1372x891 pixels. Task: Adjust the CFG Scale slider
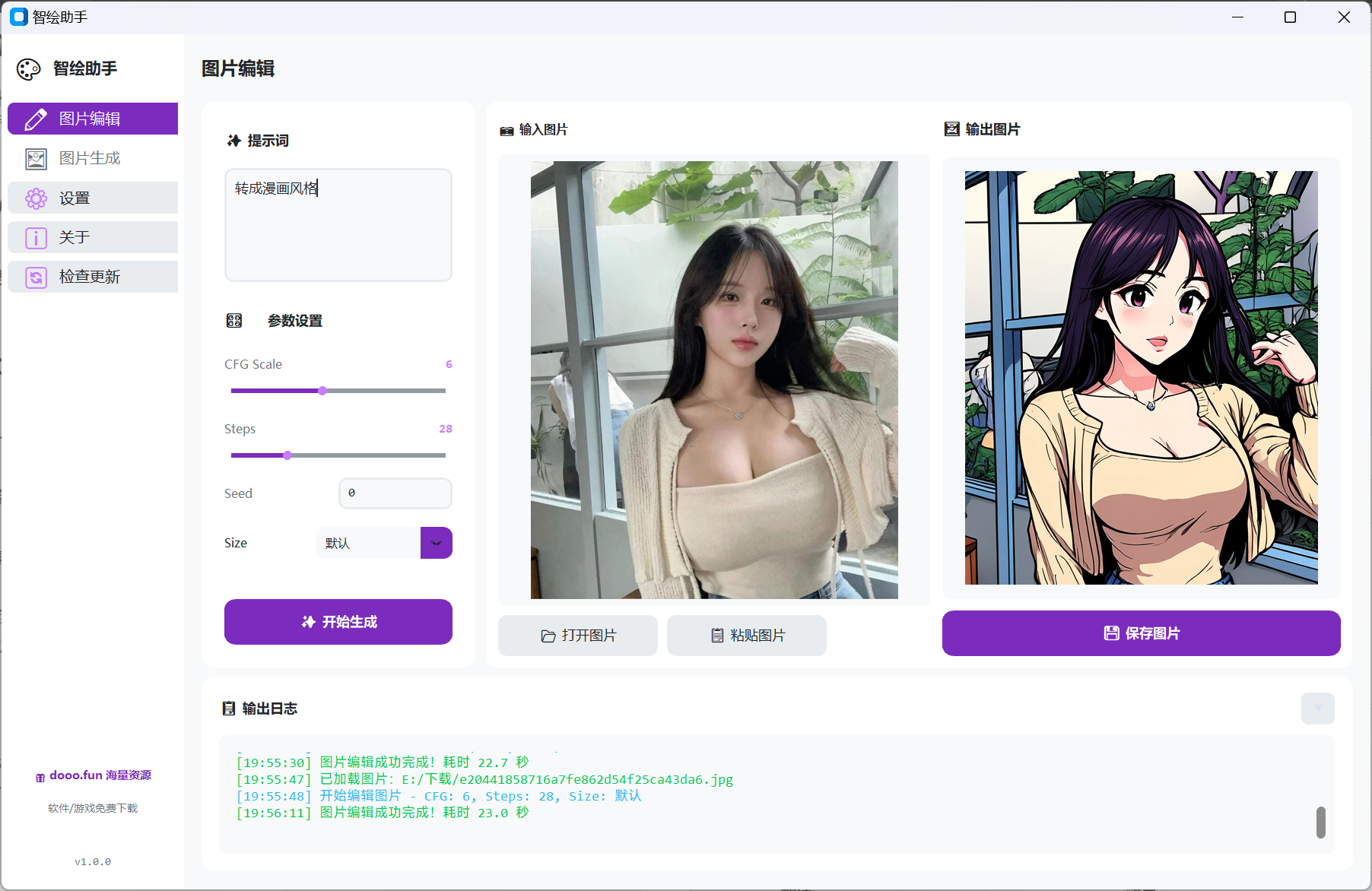[322, 391]
